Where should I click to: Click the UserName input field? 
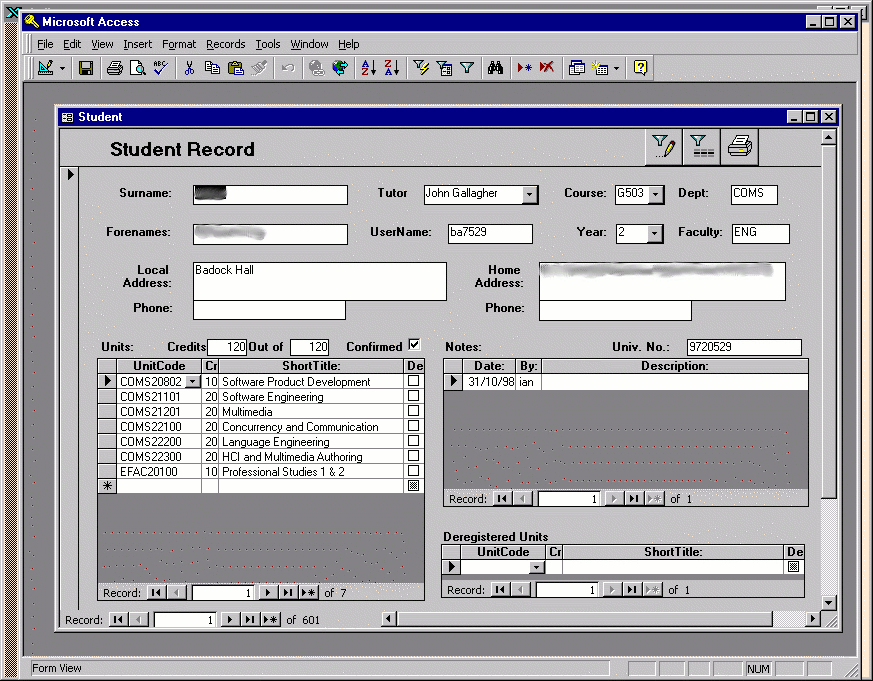click(490, 233)
